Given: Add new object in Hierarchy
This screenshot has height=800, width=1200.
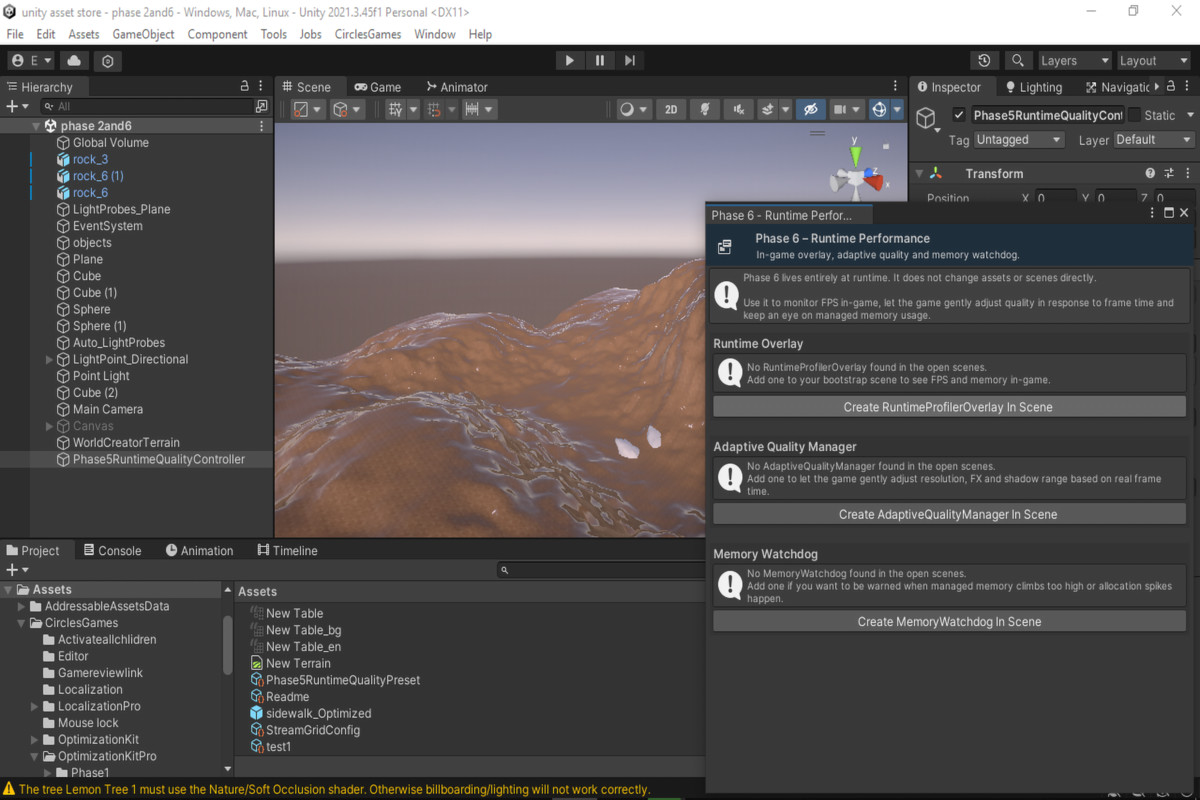Looking at the screenshot, I should click(18, 106).
